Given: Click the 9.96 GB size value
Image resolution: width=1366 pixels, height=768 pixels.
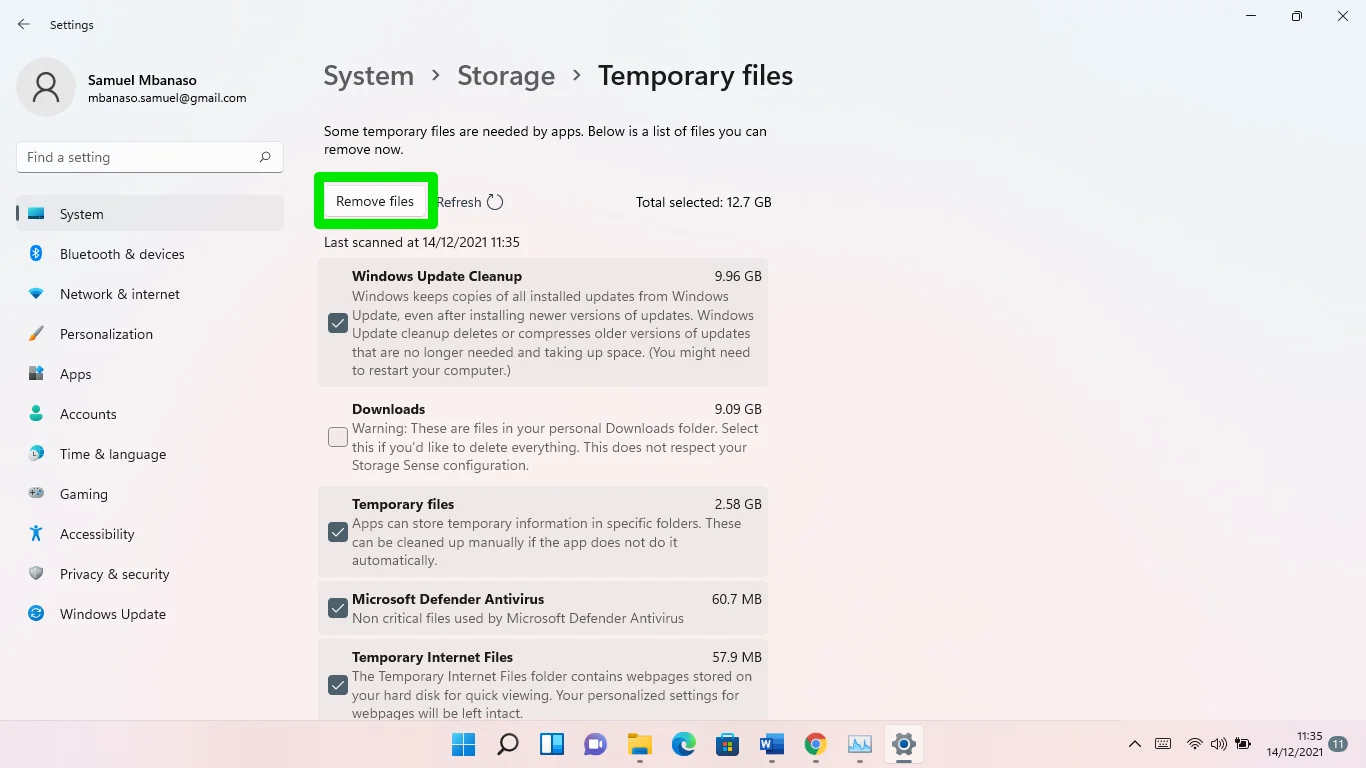Looking at the screenshot, I should point(738,276).
